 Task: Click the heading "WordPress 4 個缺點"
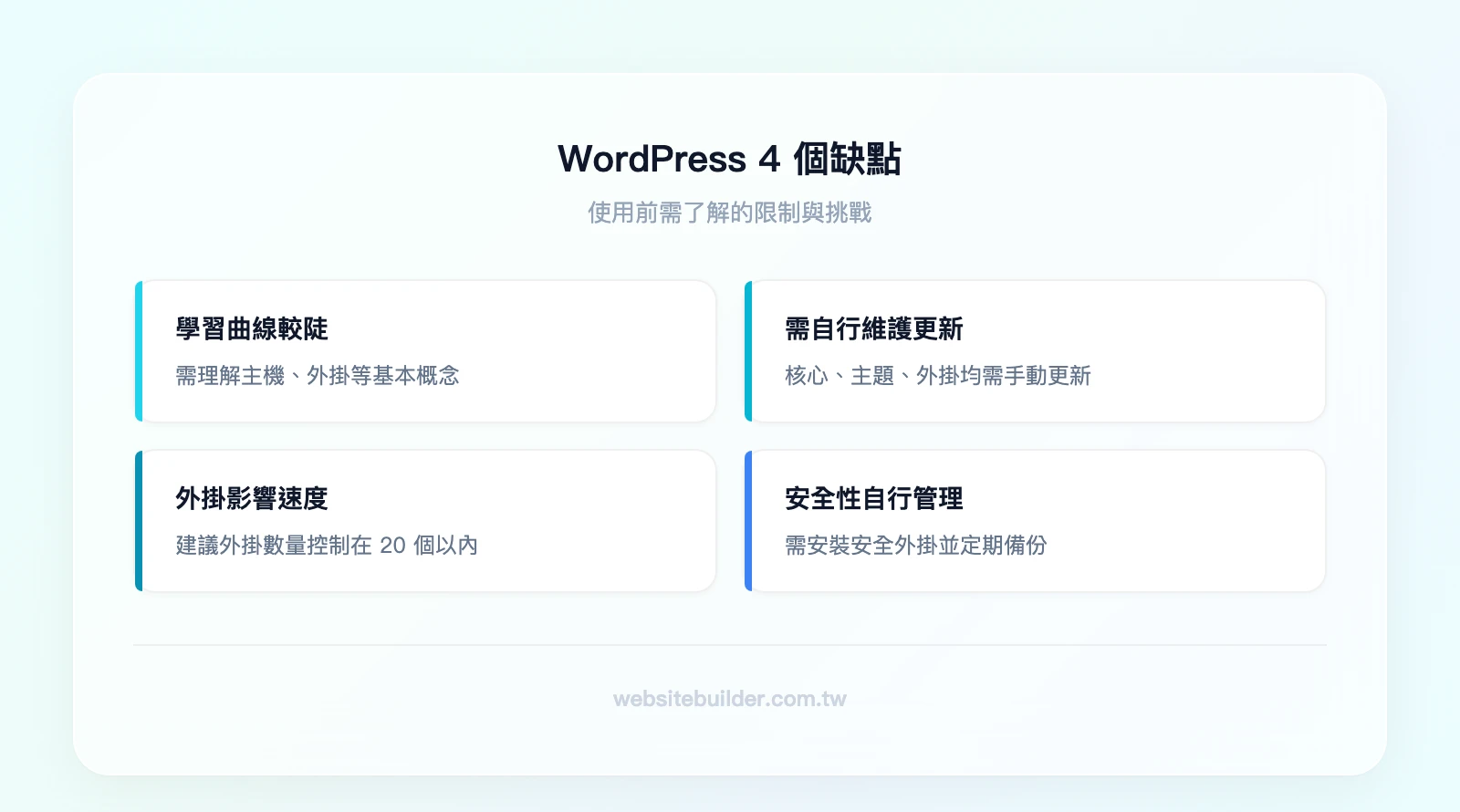click(729, 159)
